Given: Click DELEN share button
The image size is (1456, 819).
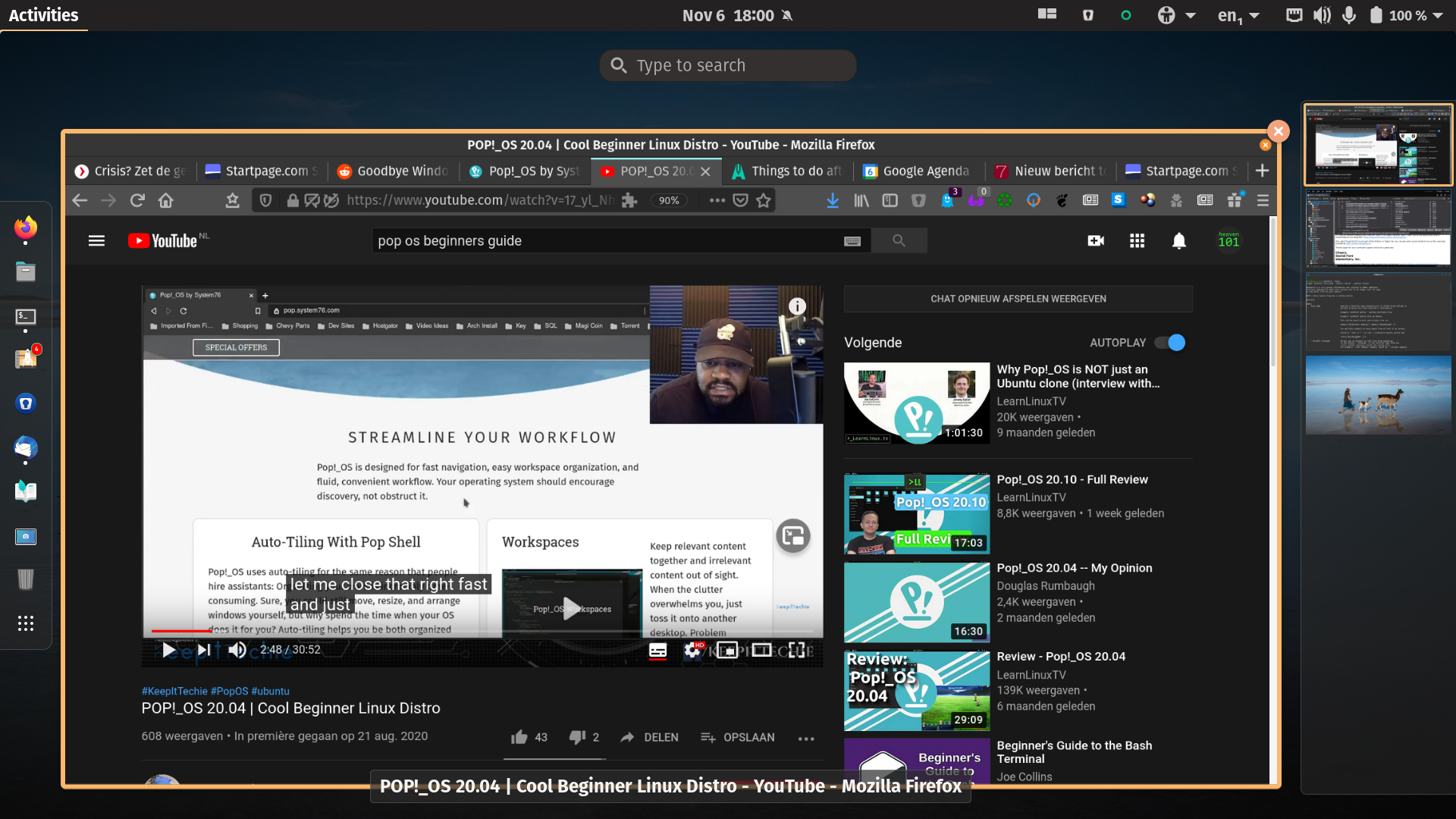Looking at the screenshot, I should tap(649, 737).
